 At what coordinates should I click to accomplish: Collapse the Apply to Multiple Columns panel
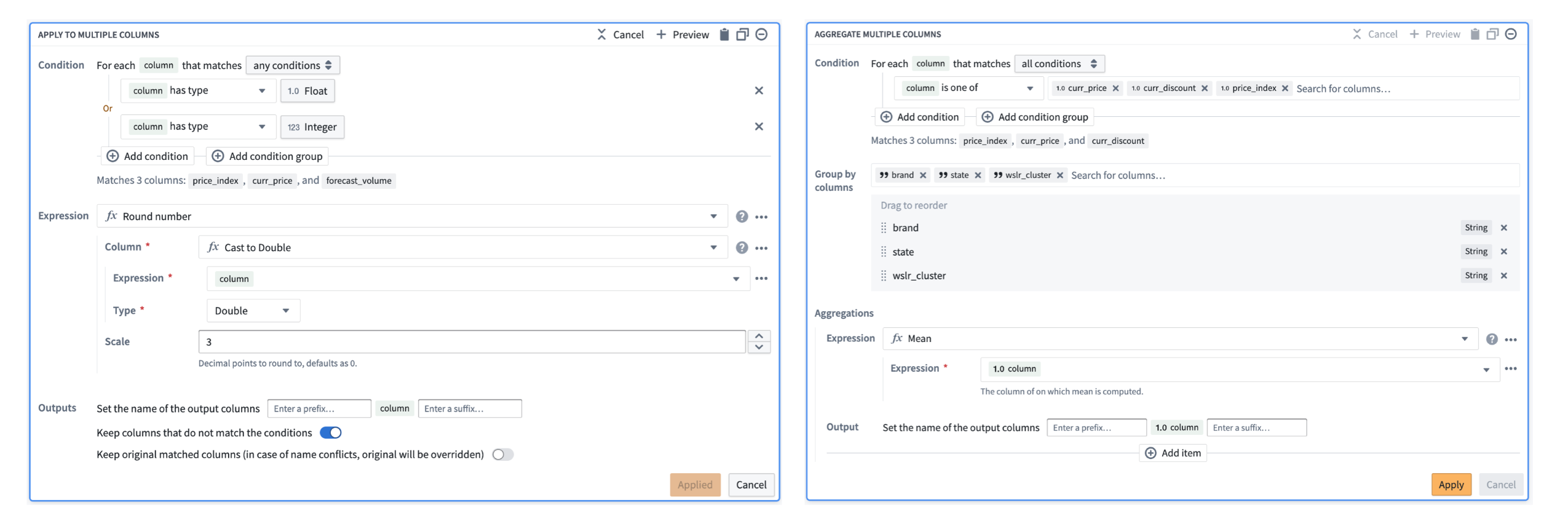(761, 34)
